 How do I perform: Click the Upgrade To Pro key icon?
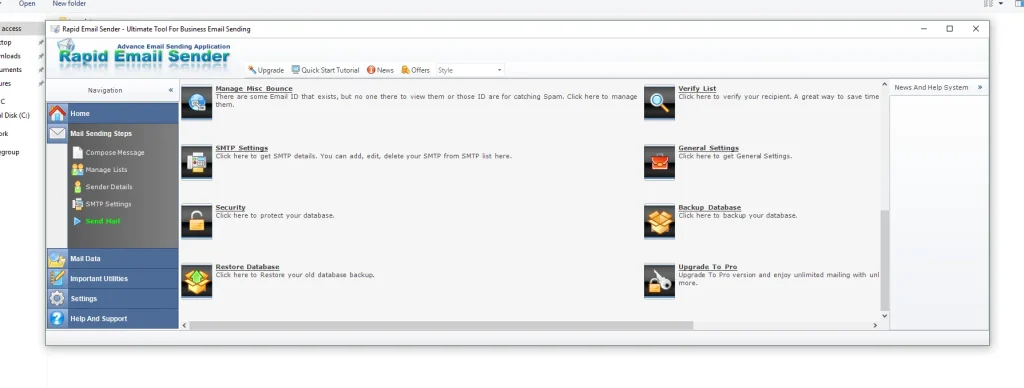(x=659, y=281)
